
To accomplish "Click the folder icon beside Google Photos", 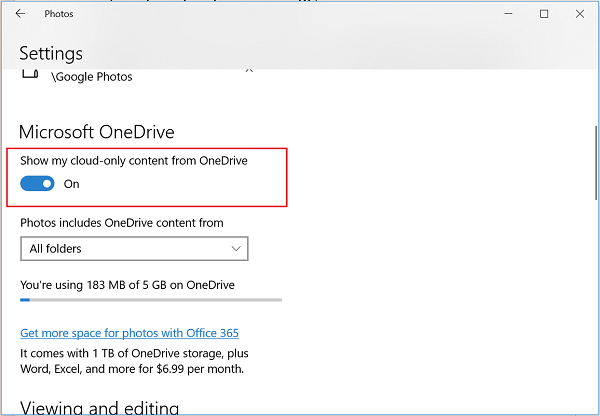I will point(30,74).
